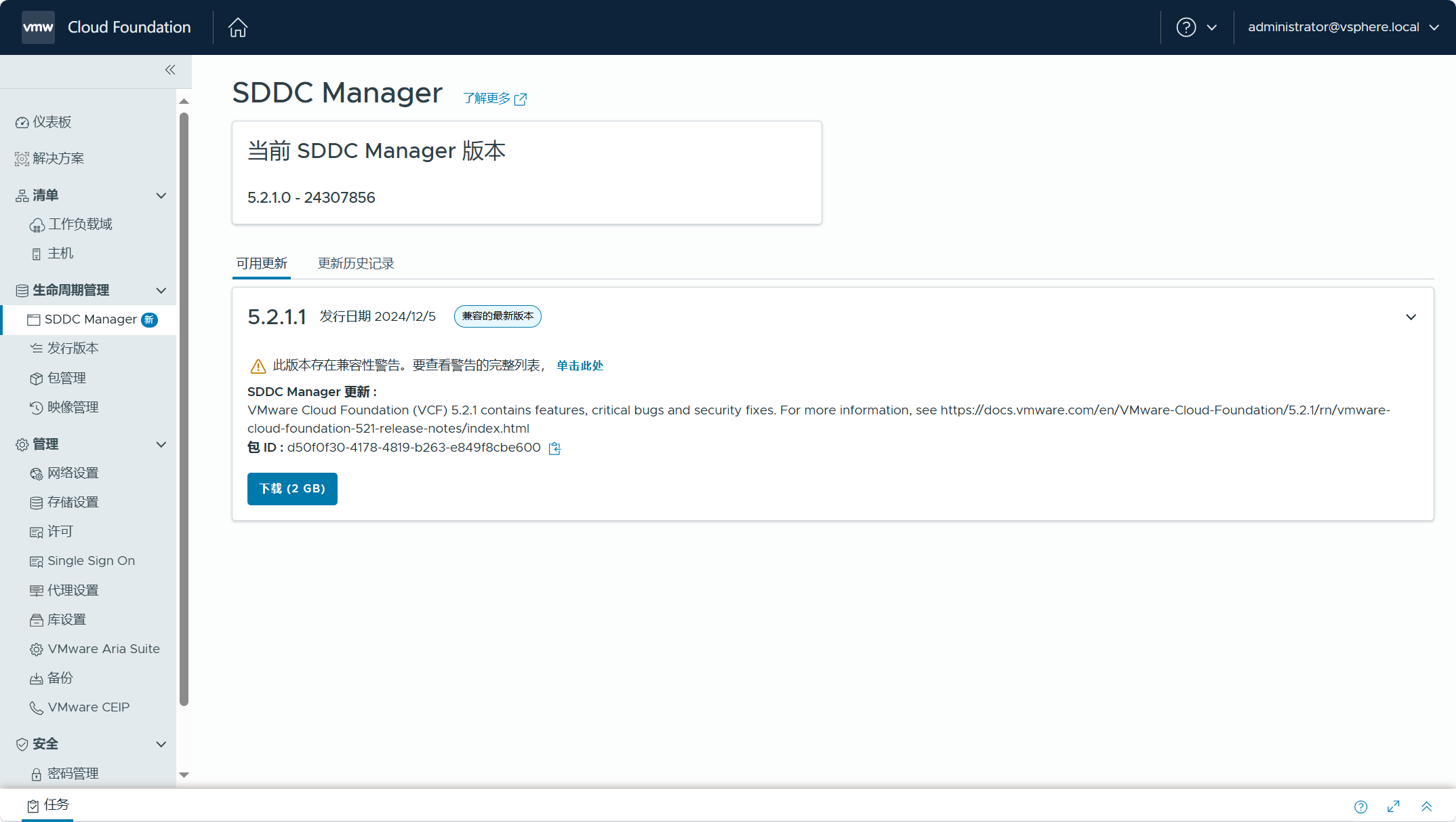This screenshot has width=1456, height=822.
Task: Switch to 可用更新 tab
Action: coord(262,263)
